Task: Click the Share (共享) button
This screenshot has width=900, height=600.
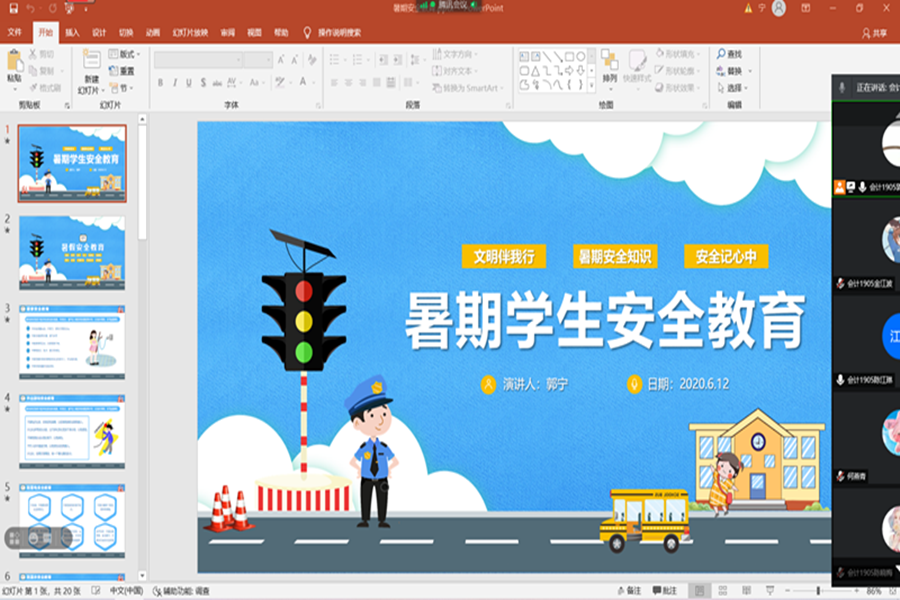Action: (x=874, y=32)
